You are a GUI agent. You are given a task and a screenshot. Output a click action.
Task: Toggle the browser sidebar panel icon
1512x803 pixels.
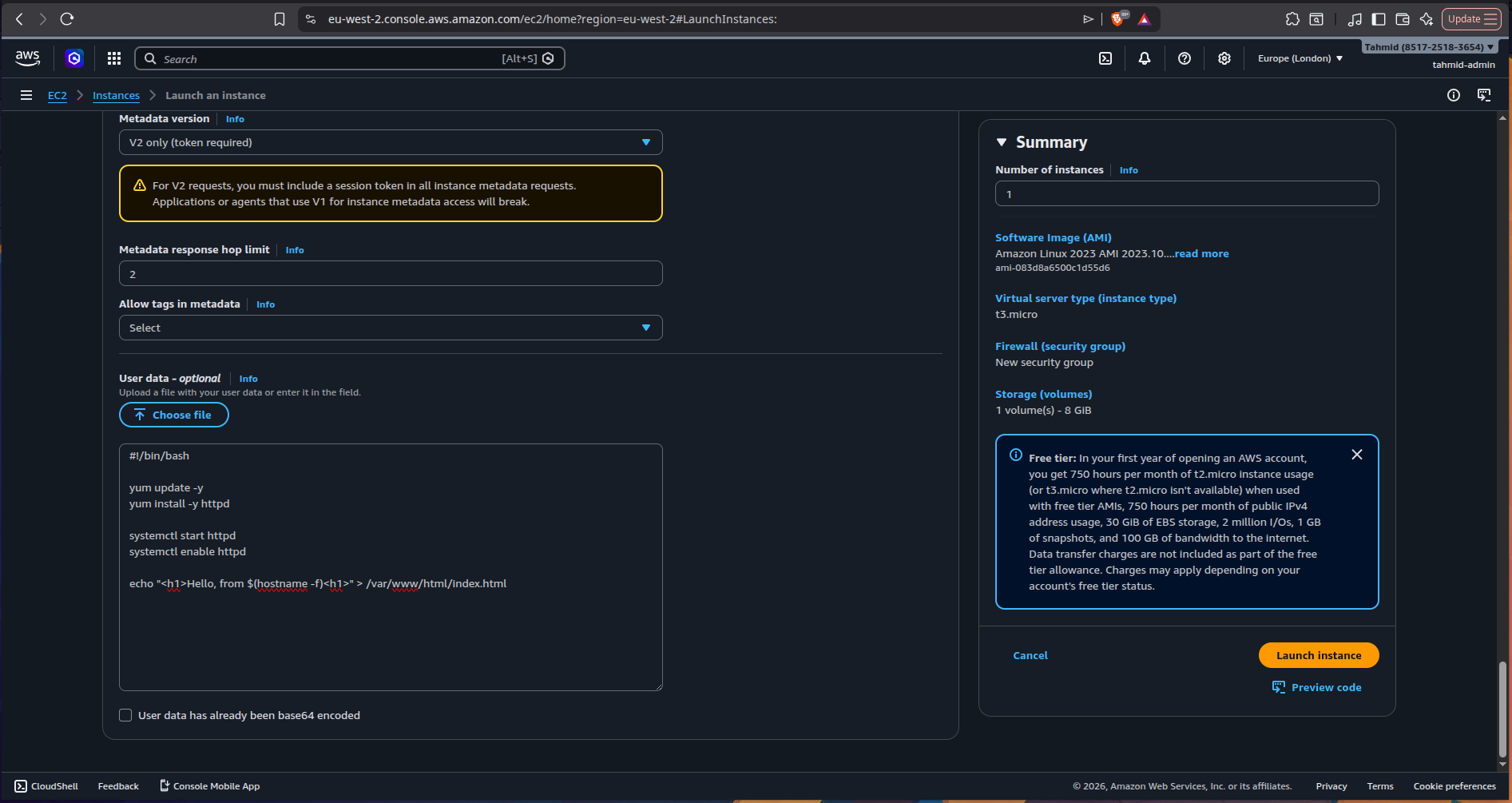click(1379, 19)
